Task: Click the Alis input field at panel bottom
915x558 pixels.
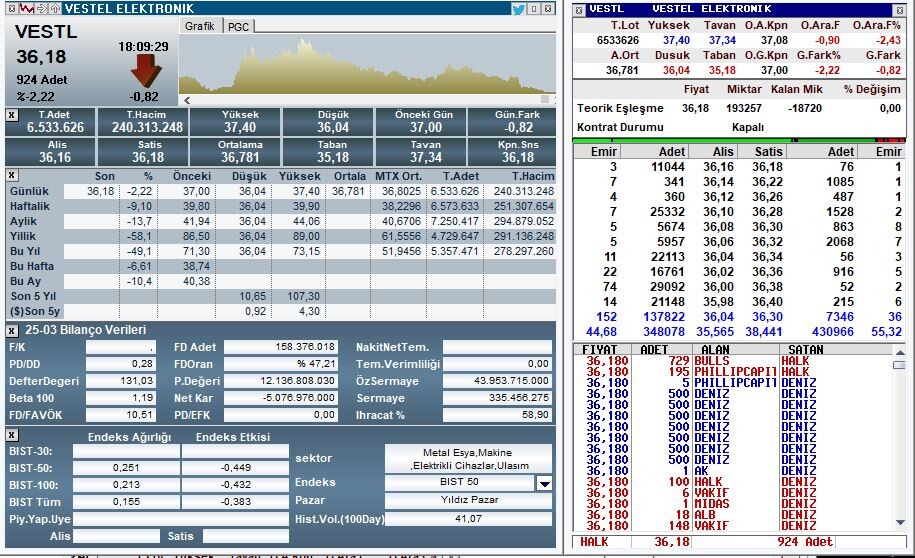Action: tap(116, 536)
